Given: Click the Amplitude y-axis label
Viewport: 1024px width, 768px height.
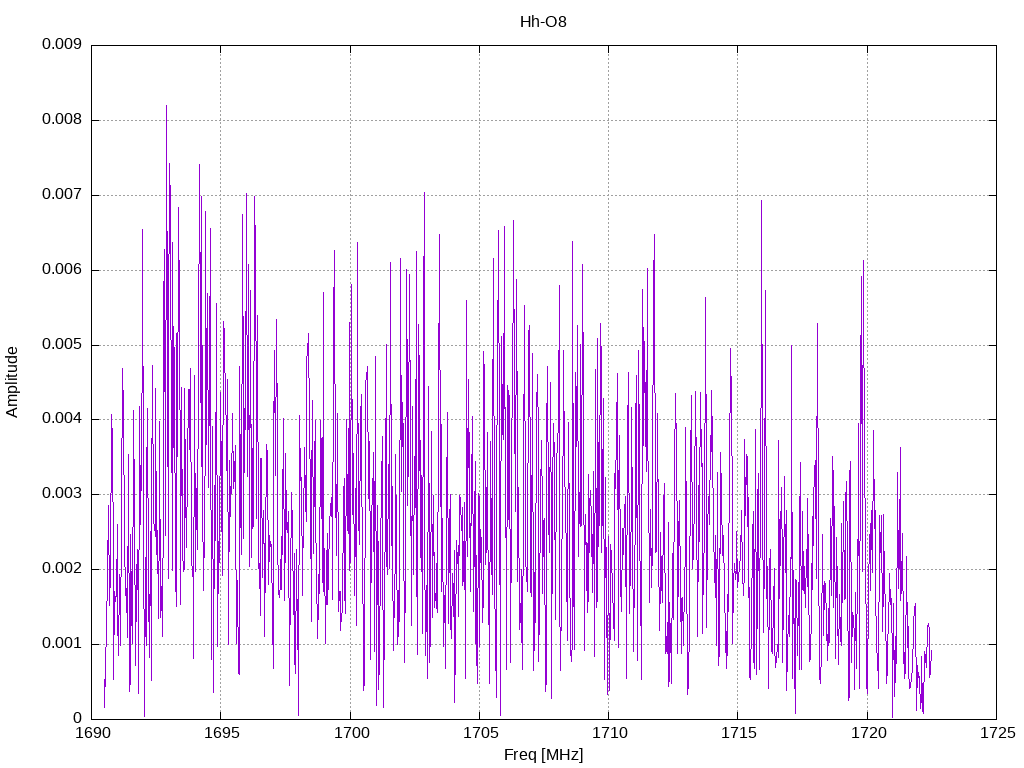Looking at the screenshot, I should click(12, 382).
